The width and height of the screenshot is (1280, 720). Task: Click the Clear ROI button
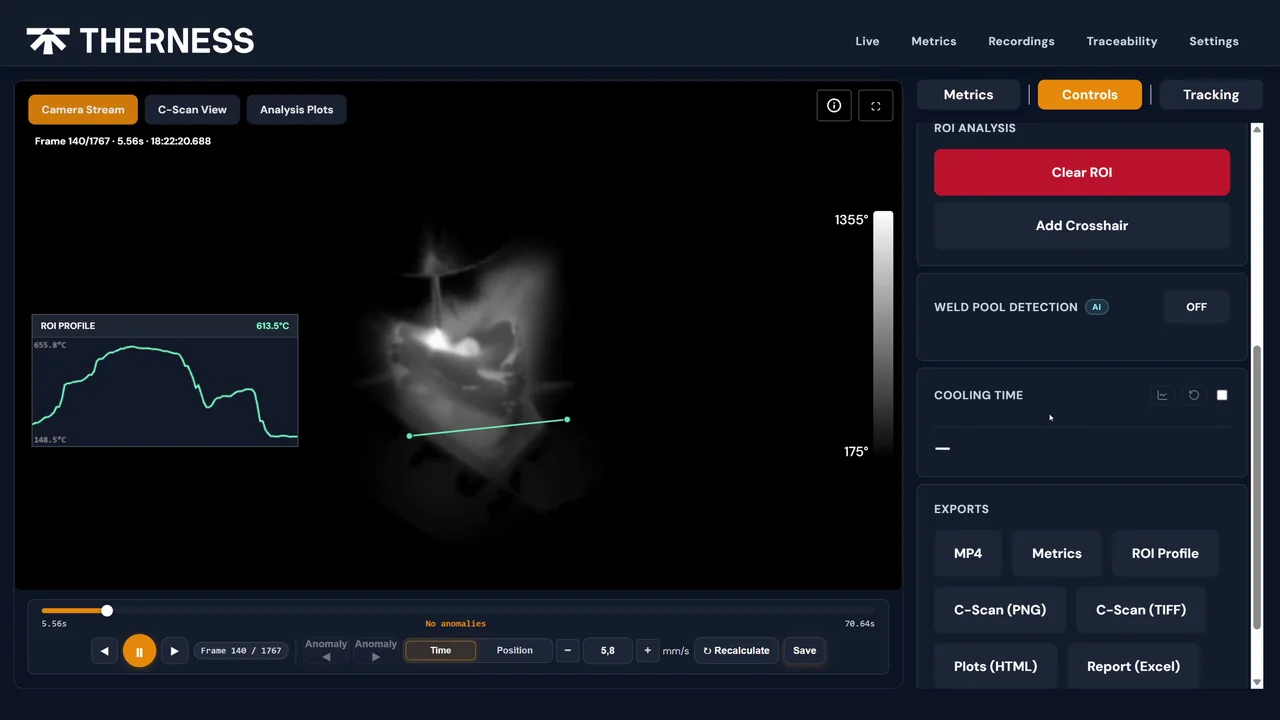(x=1082, y=172)
